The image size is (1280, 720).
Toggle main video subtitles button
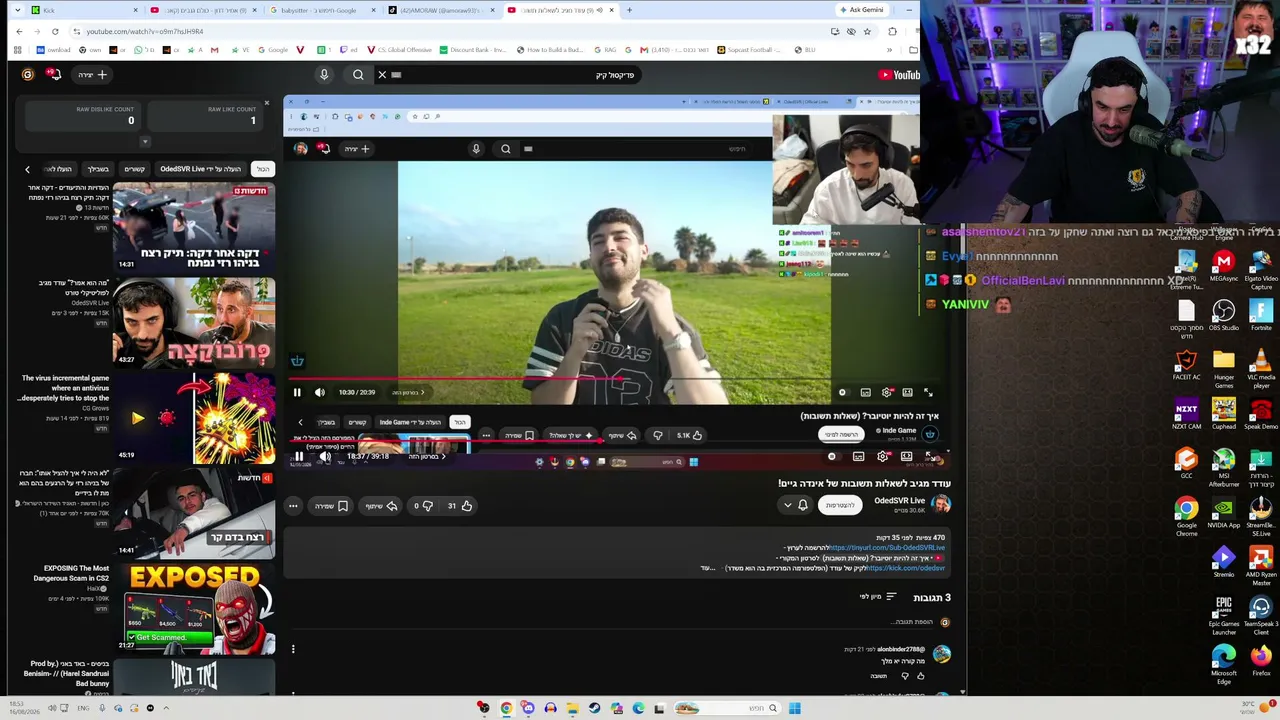[x=858, y=457]
